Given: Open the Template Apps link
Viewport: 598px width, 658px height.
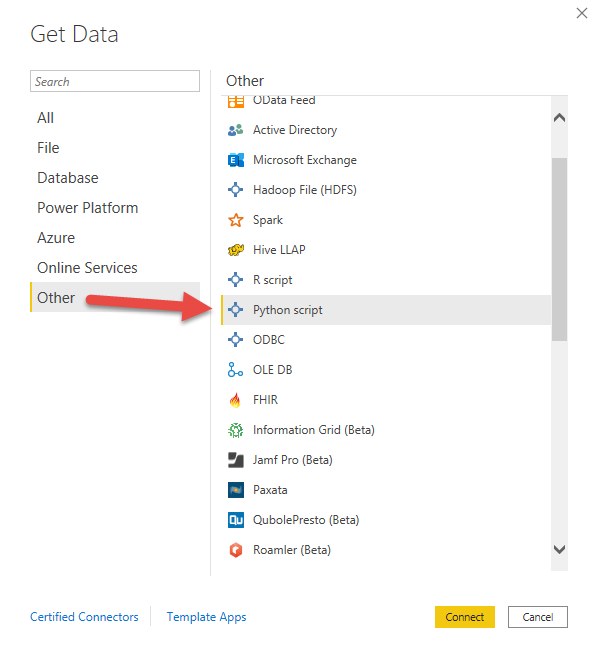Looking at the screenshot, I should [206, 617].
